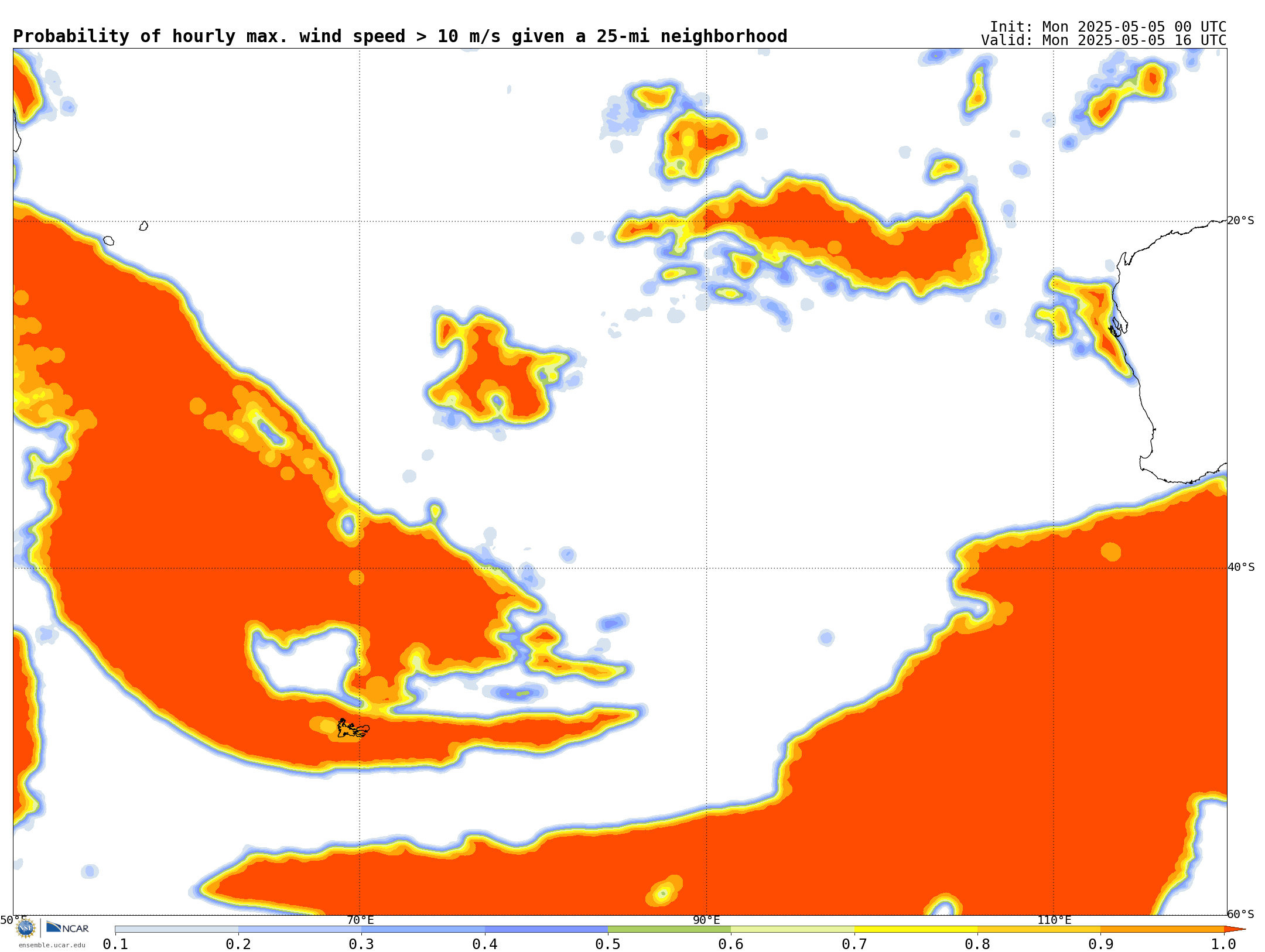This screenshot has height=952, width=1265.
Task: Click the 50°E longitude label
Action: tap(13, 920)
